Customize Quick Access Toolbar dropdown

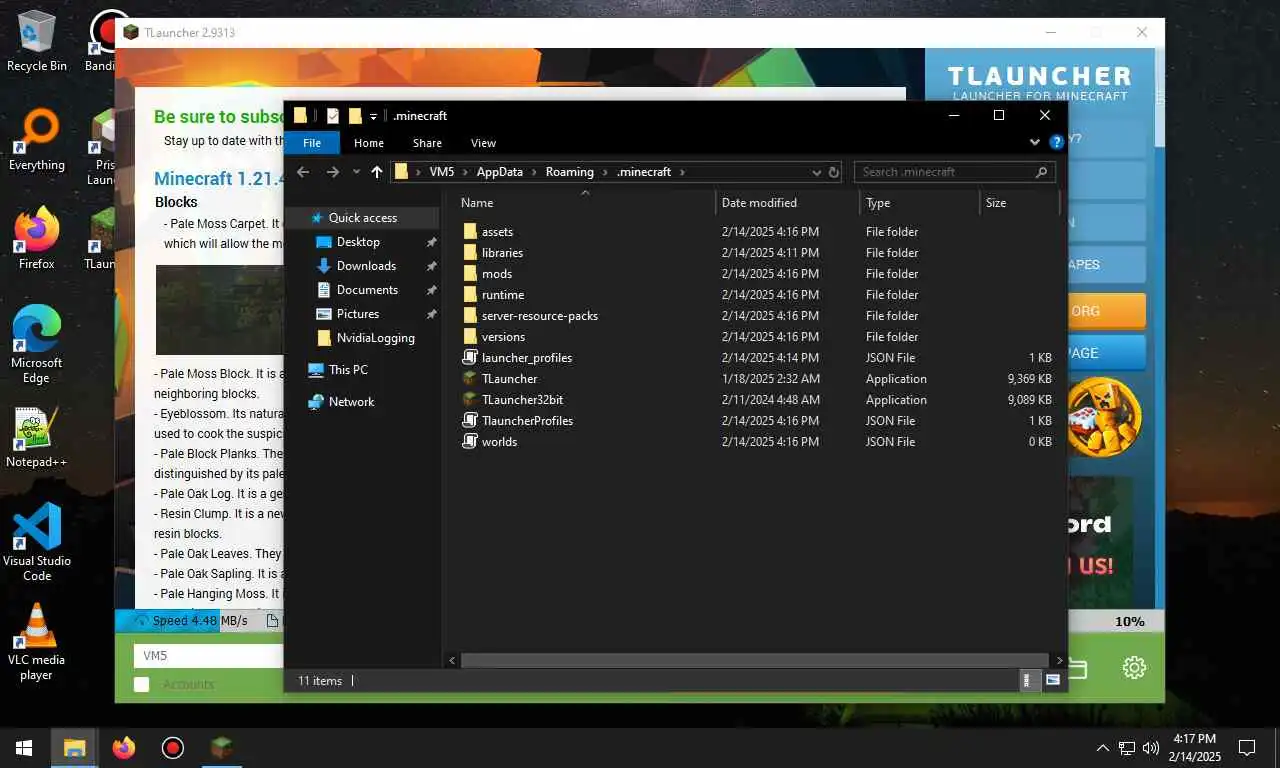point(373,116)
